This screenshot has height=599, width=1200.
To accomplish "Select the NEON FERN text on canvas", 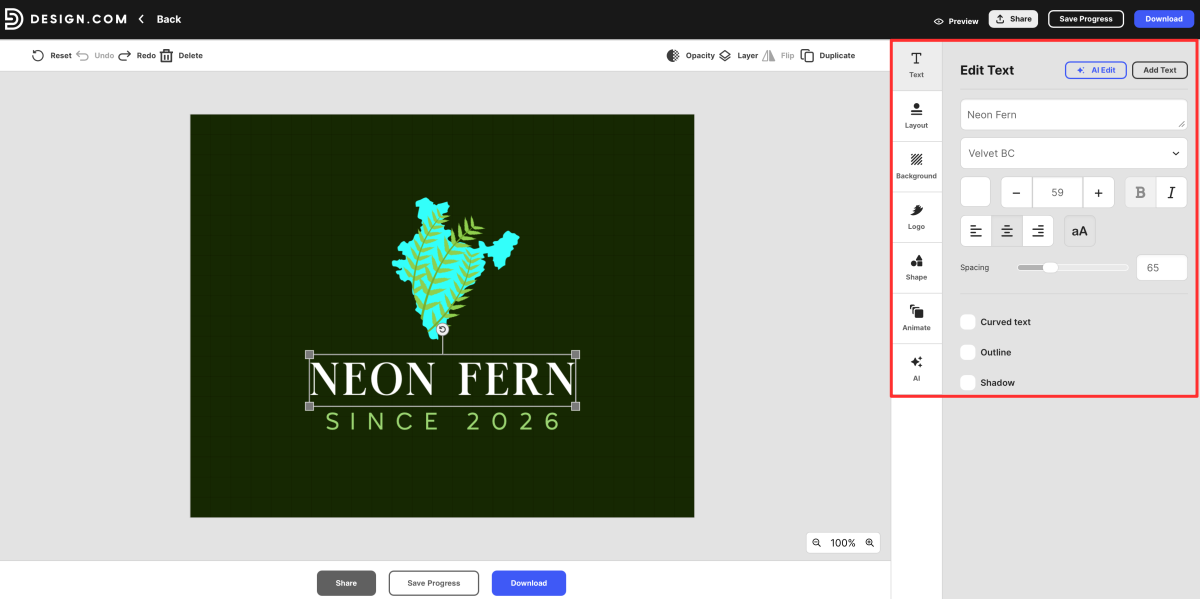I will (x=442, y=380).
